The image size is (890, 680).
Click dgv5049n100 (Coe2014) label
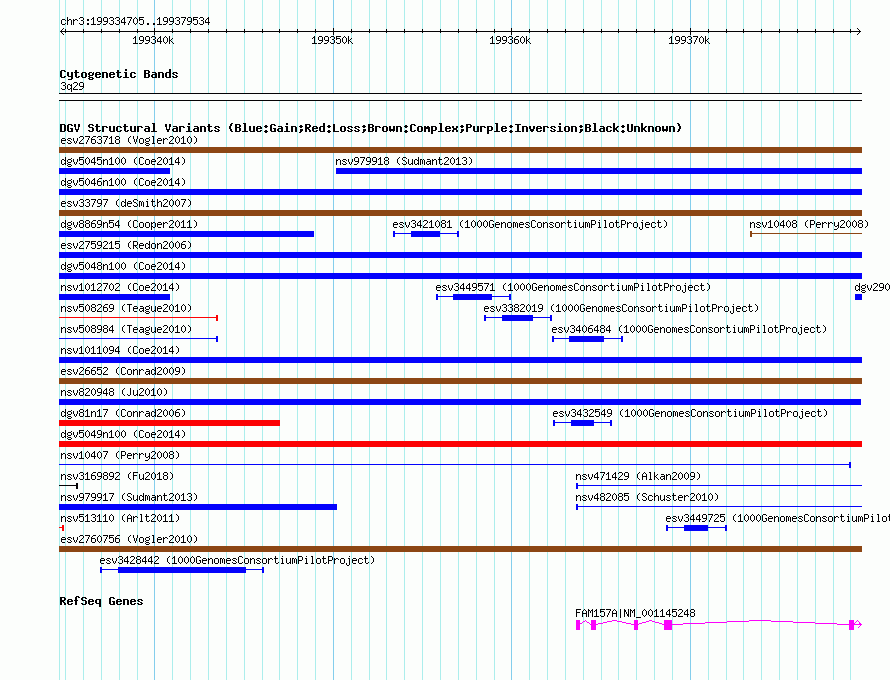123,434
